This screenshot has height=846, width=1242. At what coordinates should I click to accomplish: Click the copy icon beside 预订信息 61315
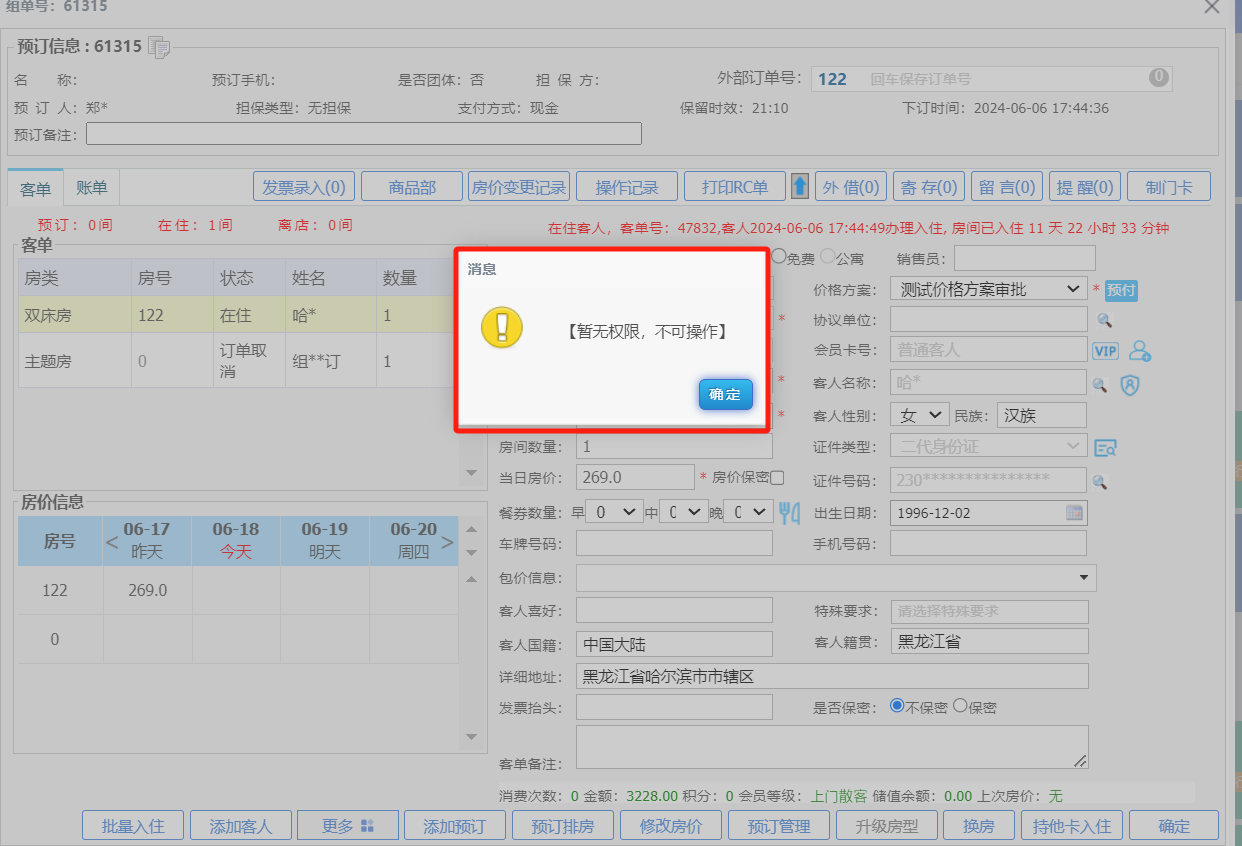tap(159, 46)
